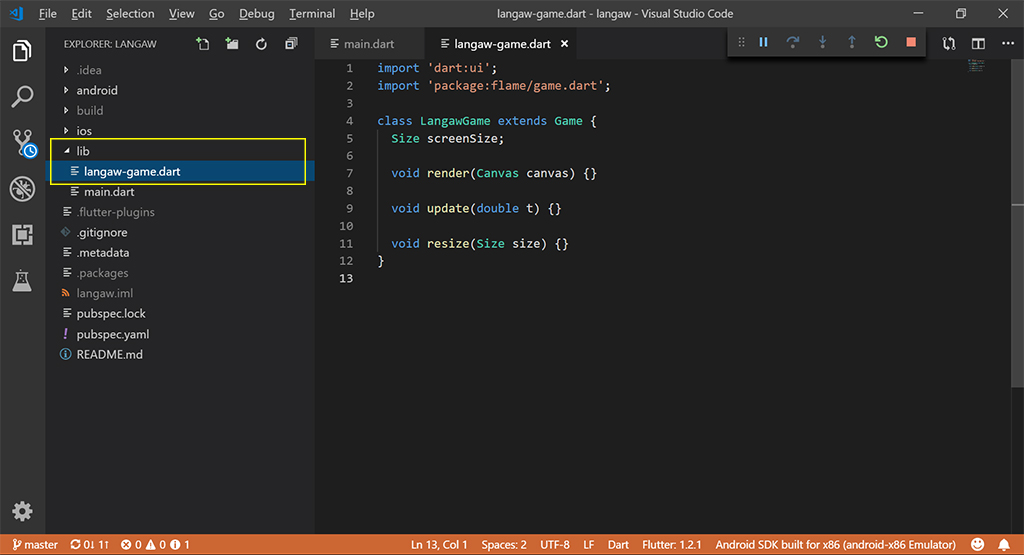Viewport: 1024px width, 555px height.
Task: Collapse all folders in Explorer
Action: (291, 44)
